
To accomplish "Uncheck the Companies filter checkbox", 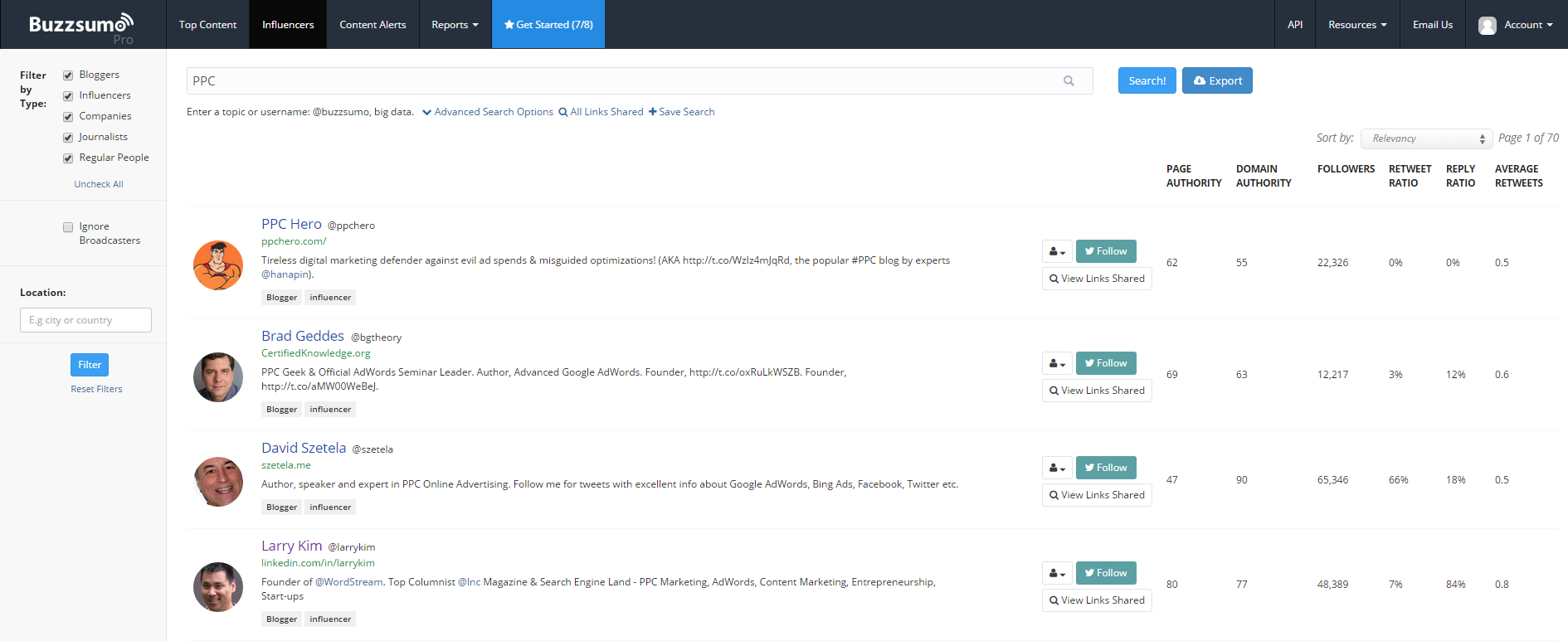I will pyautogui.click(x=68, y=117).
